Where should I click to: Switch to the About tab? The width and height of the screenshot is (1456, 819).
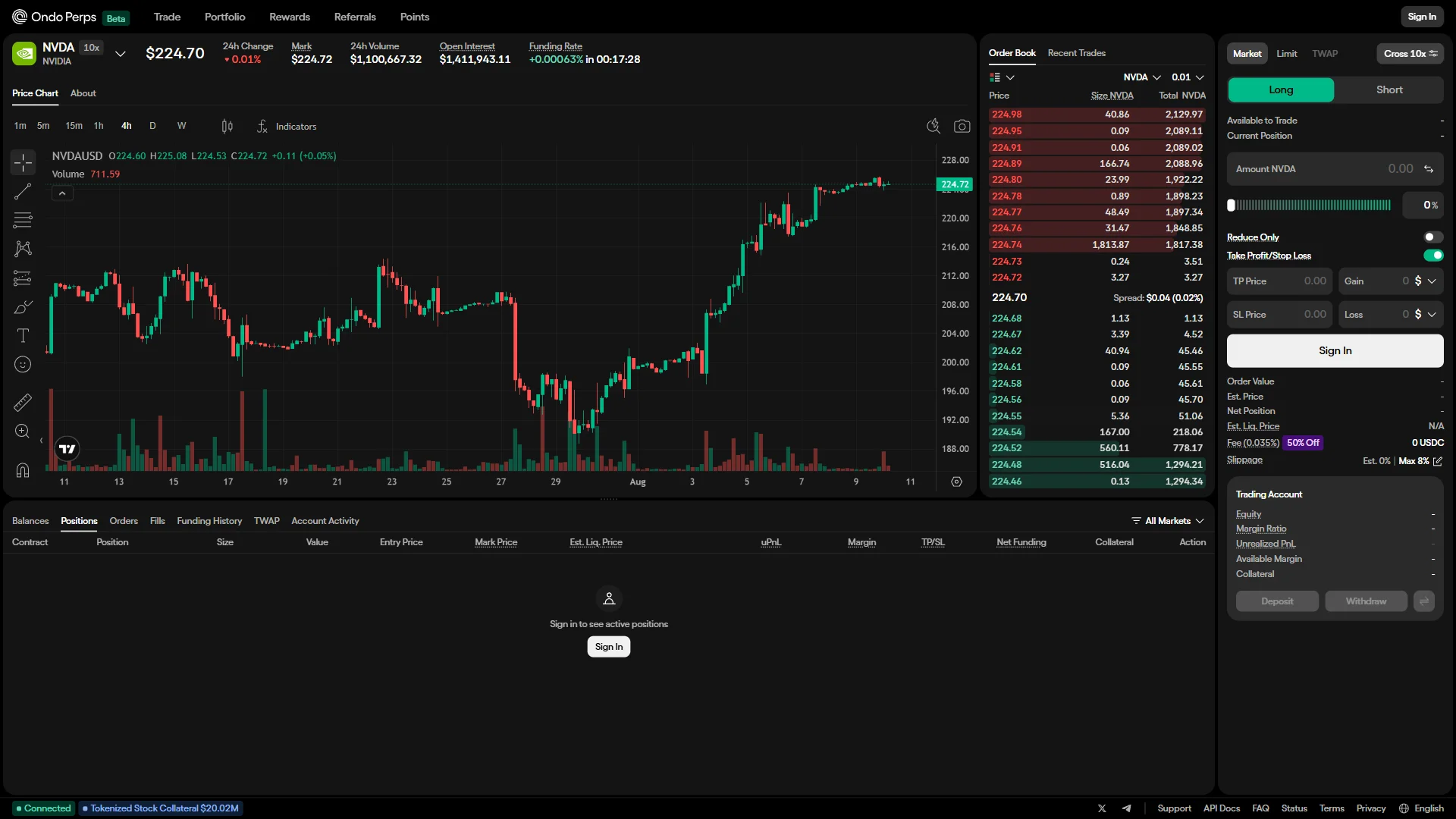pyautogui.click(x=83, y=93)
